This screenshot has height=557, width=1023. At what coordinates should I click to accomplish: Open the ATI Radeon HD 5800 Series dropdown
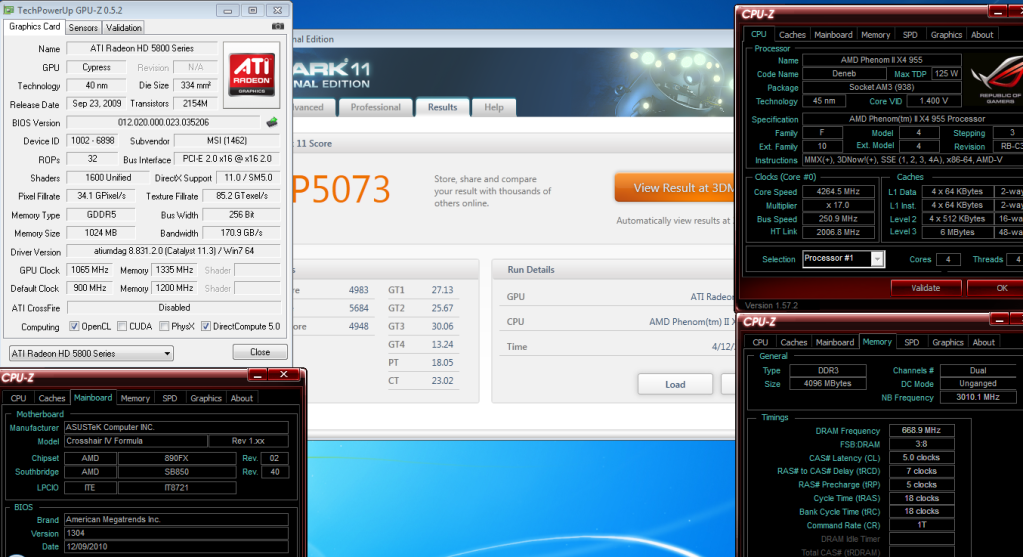pos(90,353)
